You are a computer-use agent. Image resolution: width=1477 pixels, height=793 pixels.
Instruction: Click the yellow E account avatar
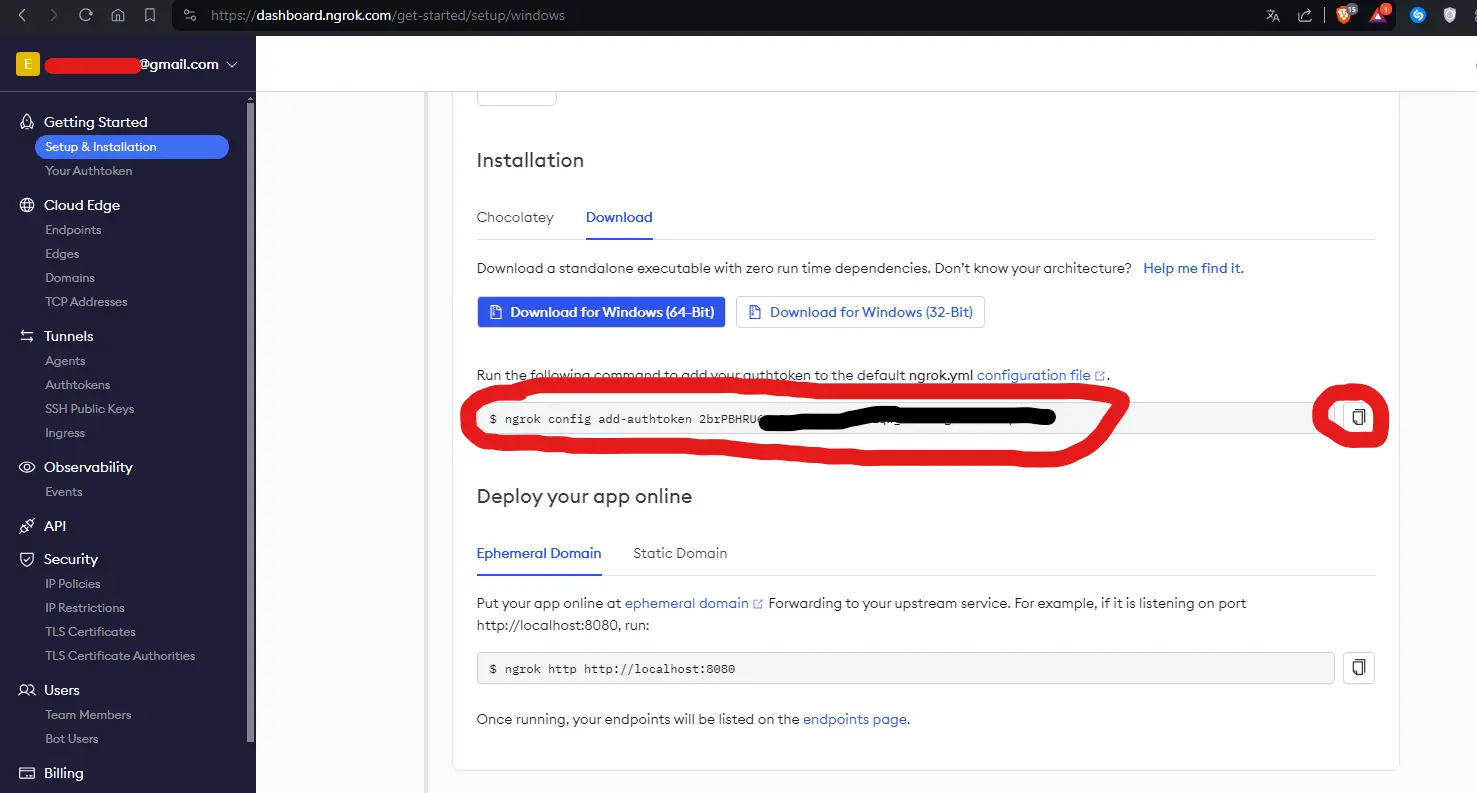27,64
